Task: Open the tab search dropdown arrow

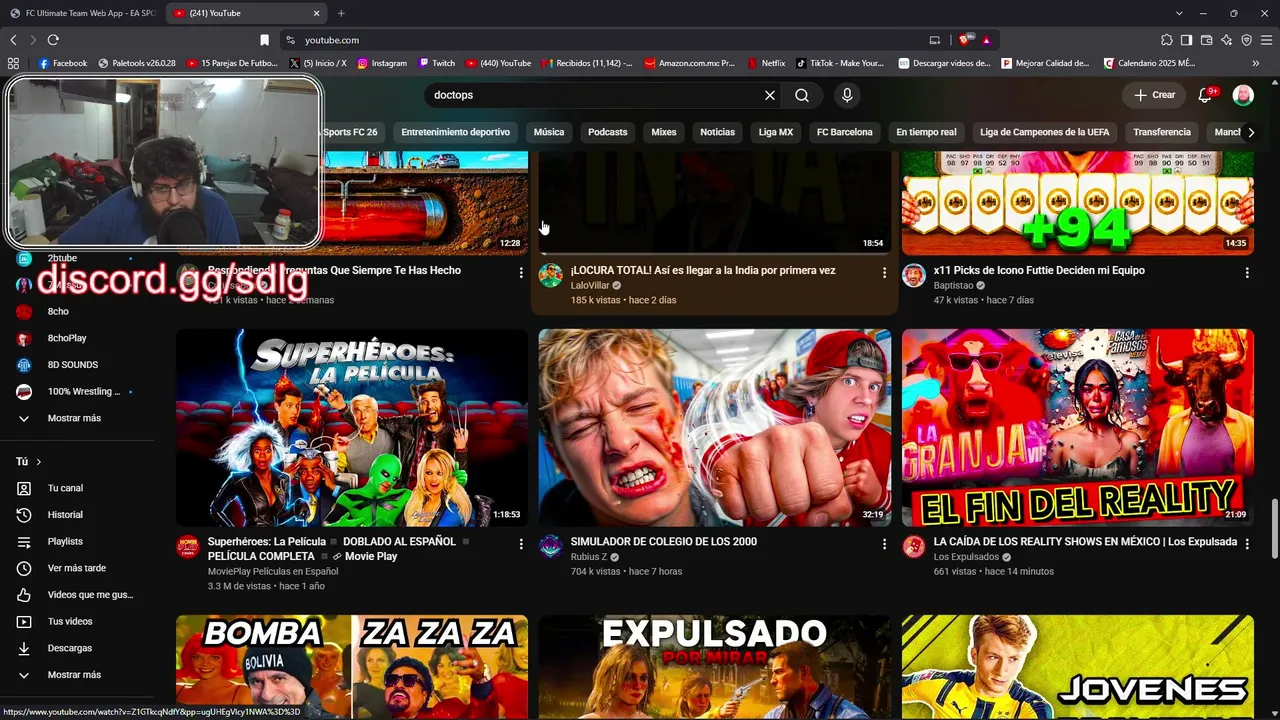Action: (x=1179, y=13)
